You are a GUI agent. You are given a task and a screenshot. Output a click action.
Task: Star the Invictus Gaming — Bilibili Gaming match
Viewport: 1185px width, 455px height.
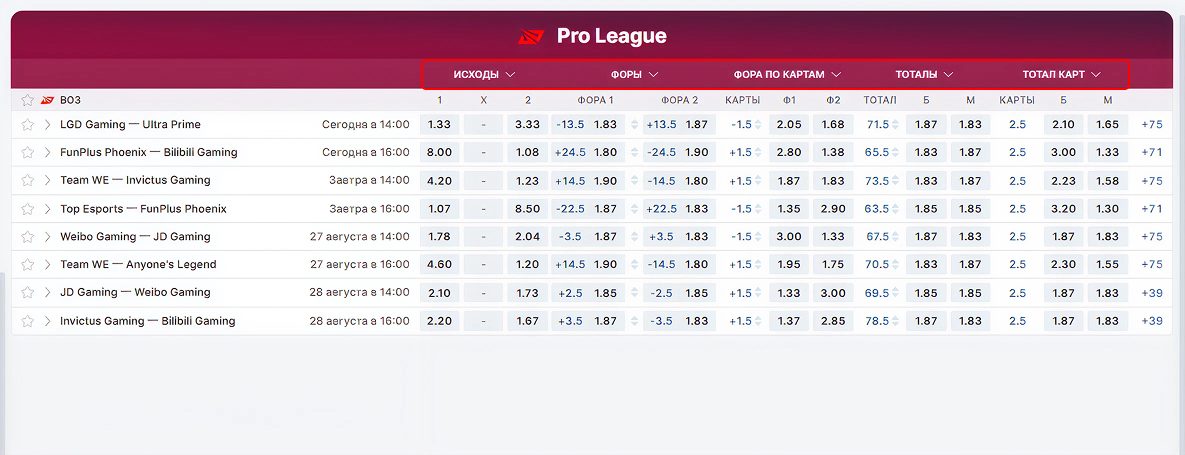[x=28, y=321]
